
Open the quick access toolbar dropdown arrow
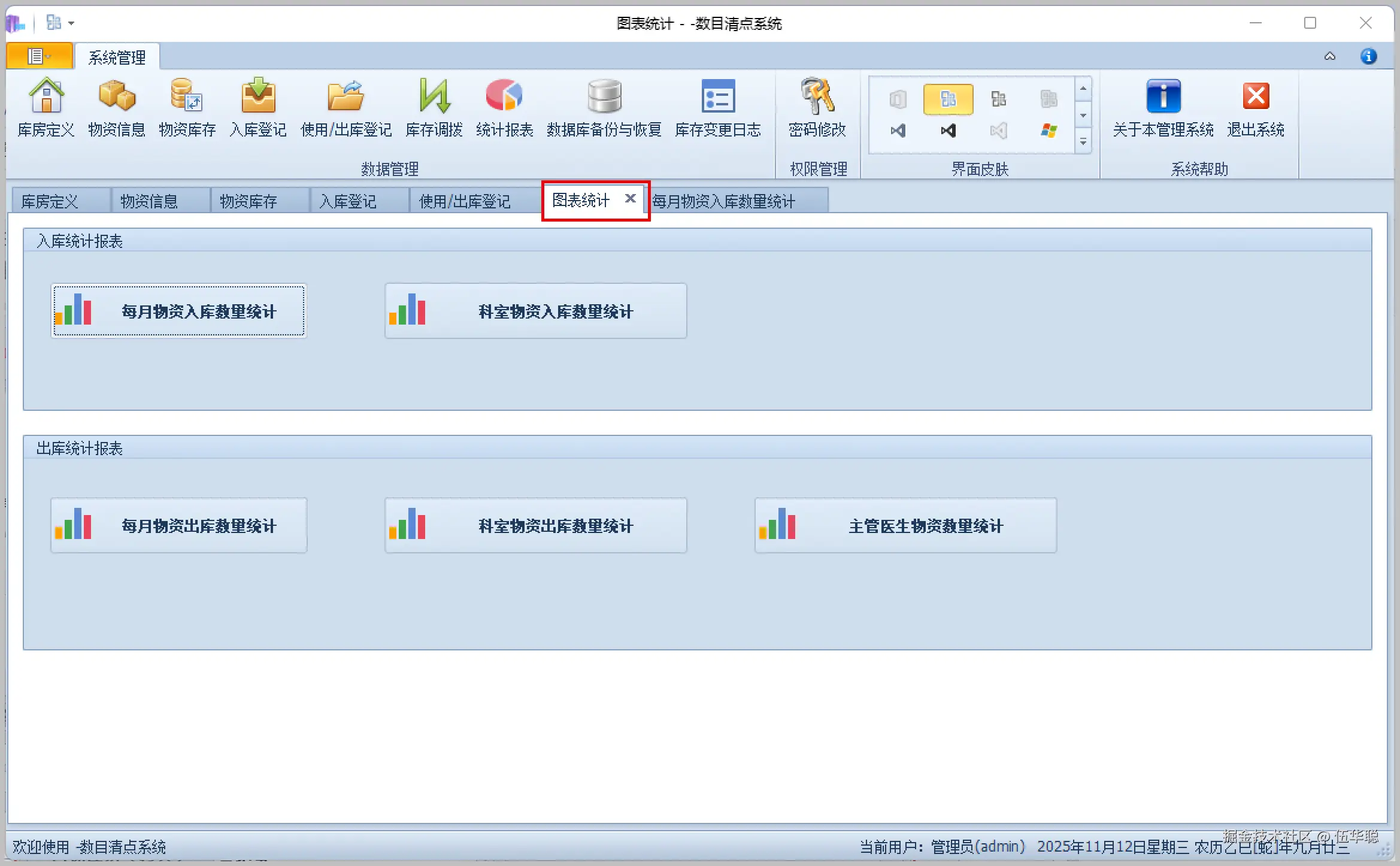click(70, 23)
